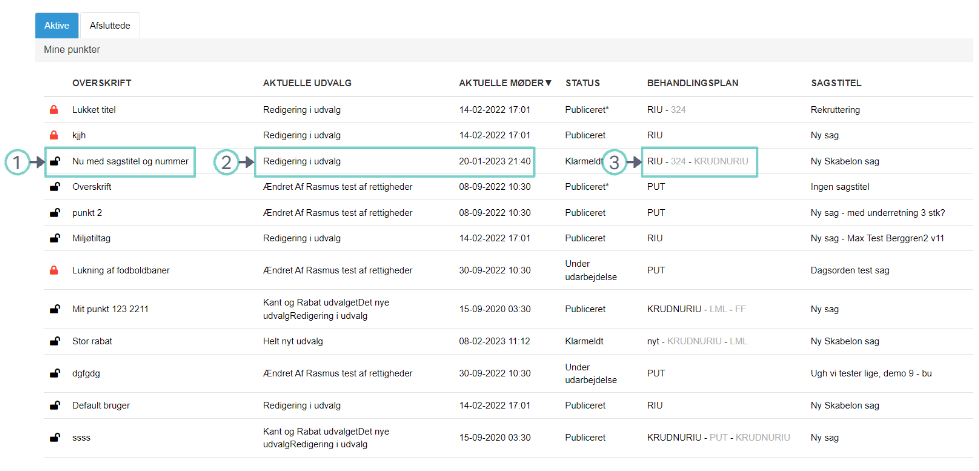The image size is (979, 471).
Task: Click the BEHANDLINGSPLAN column header
Action: click(693, 82)
